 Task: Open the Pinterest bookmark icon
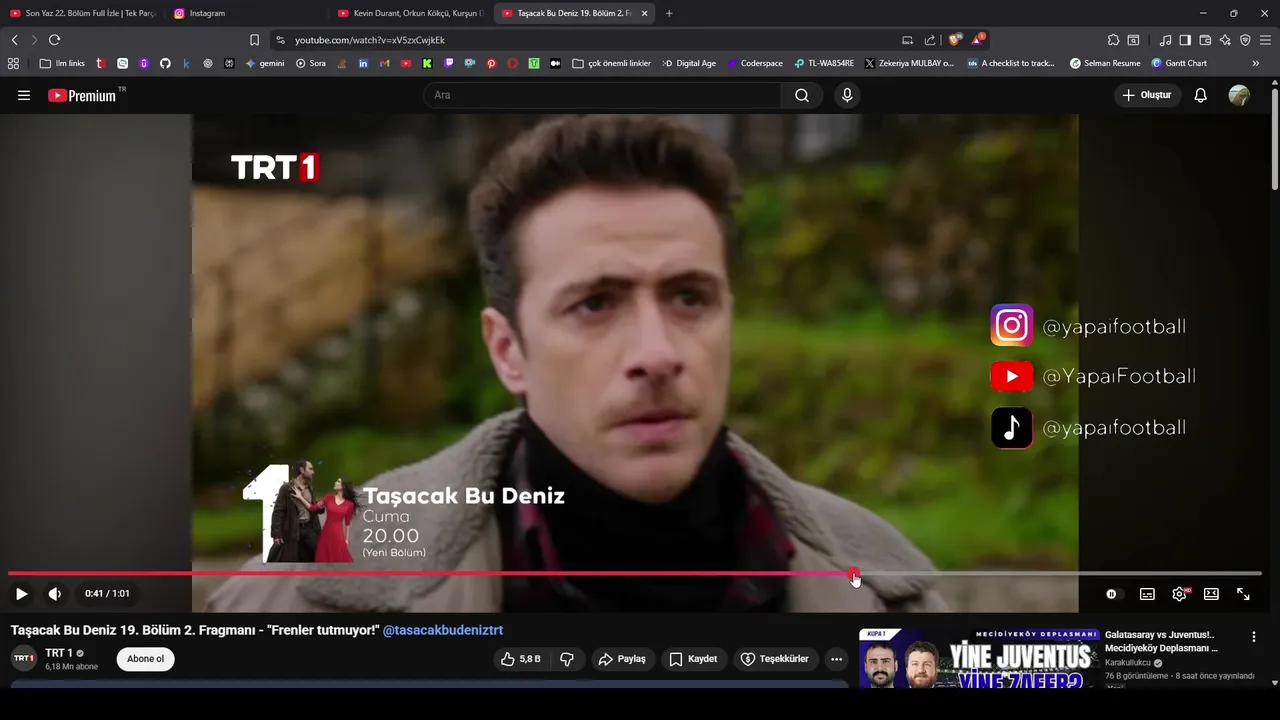point(491,63)
